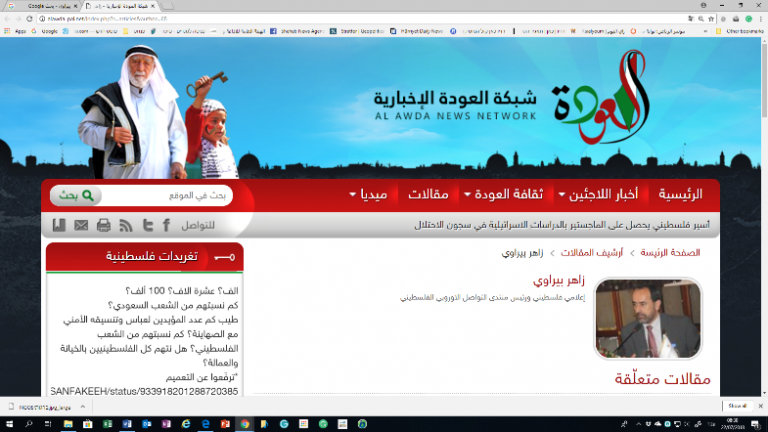Click the author portrait photo

648,318
